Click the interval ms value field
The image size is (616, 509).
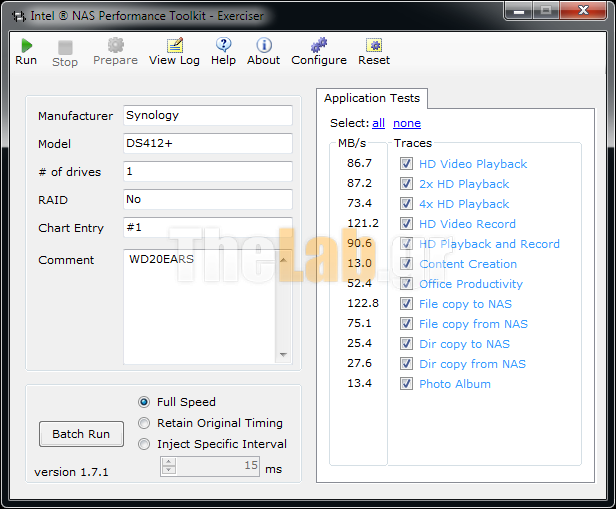point(218,466)
